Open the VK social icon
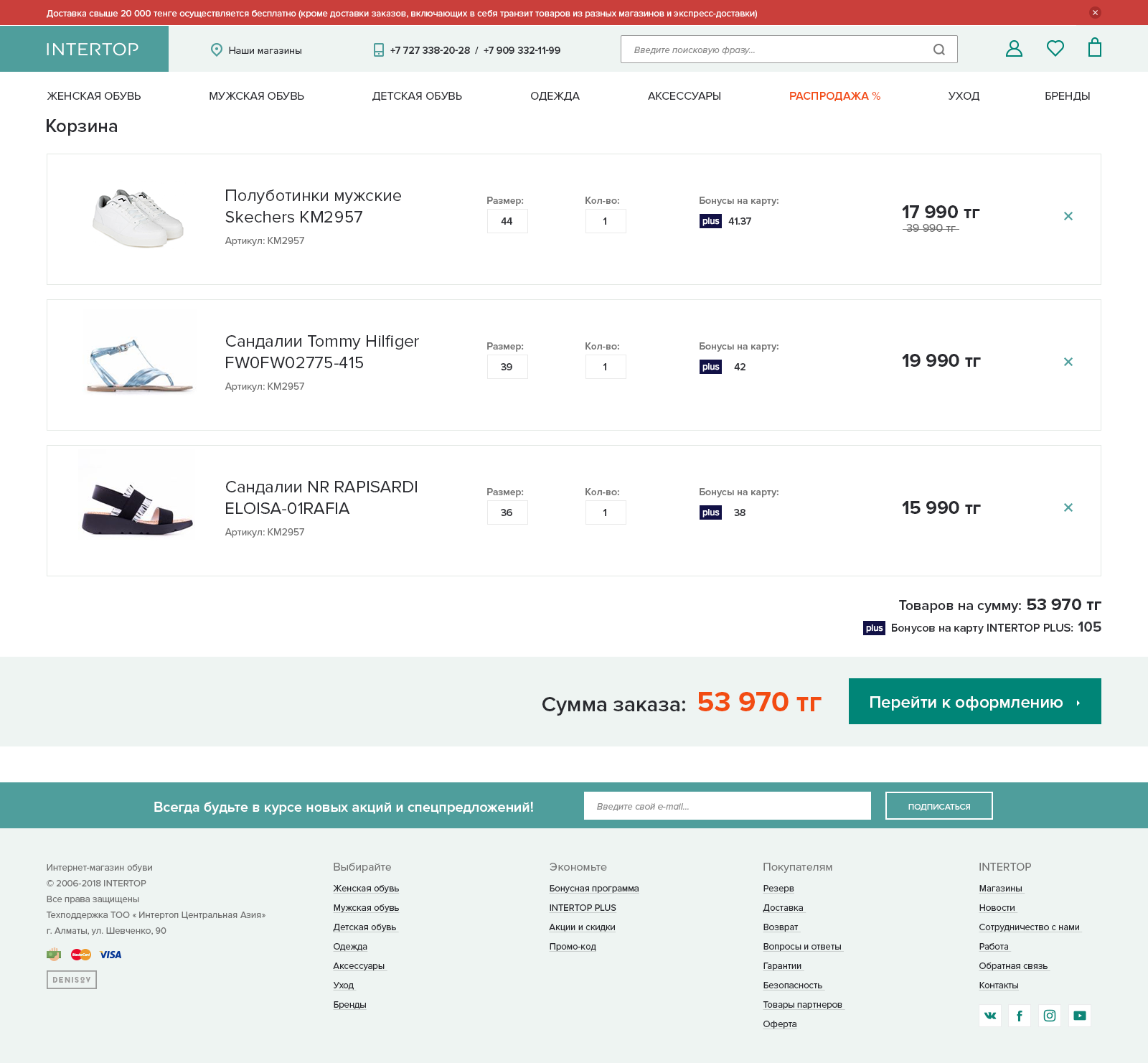The height and width of the screenshot is (1063, 1148). point(990,1016)
